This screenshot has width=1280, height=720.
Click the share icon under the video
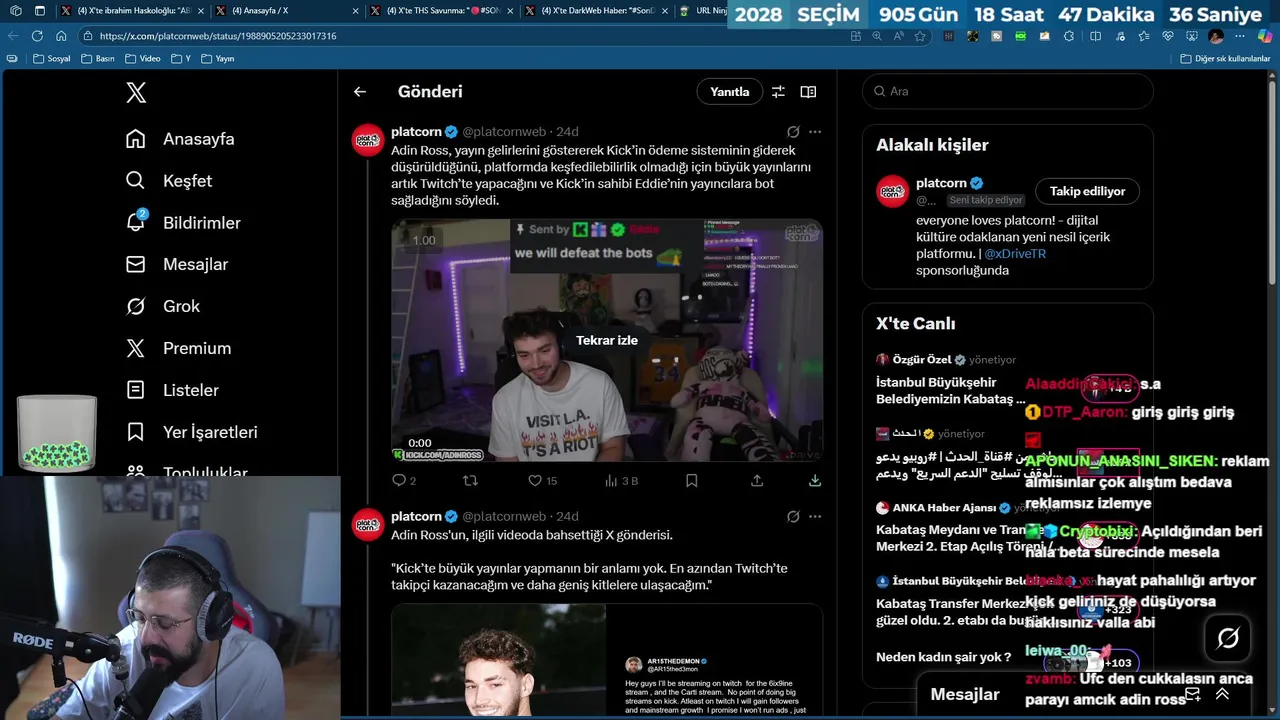coord(757,481)
